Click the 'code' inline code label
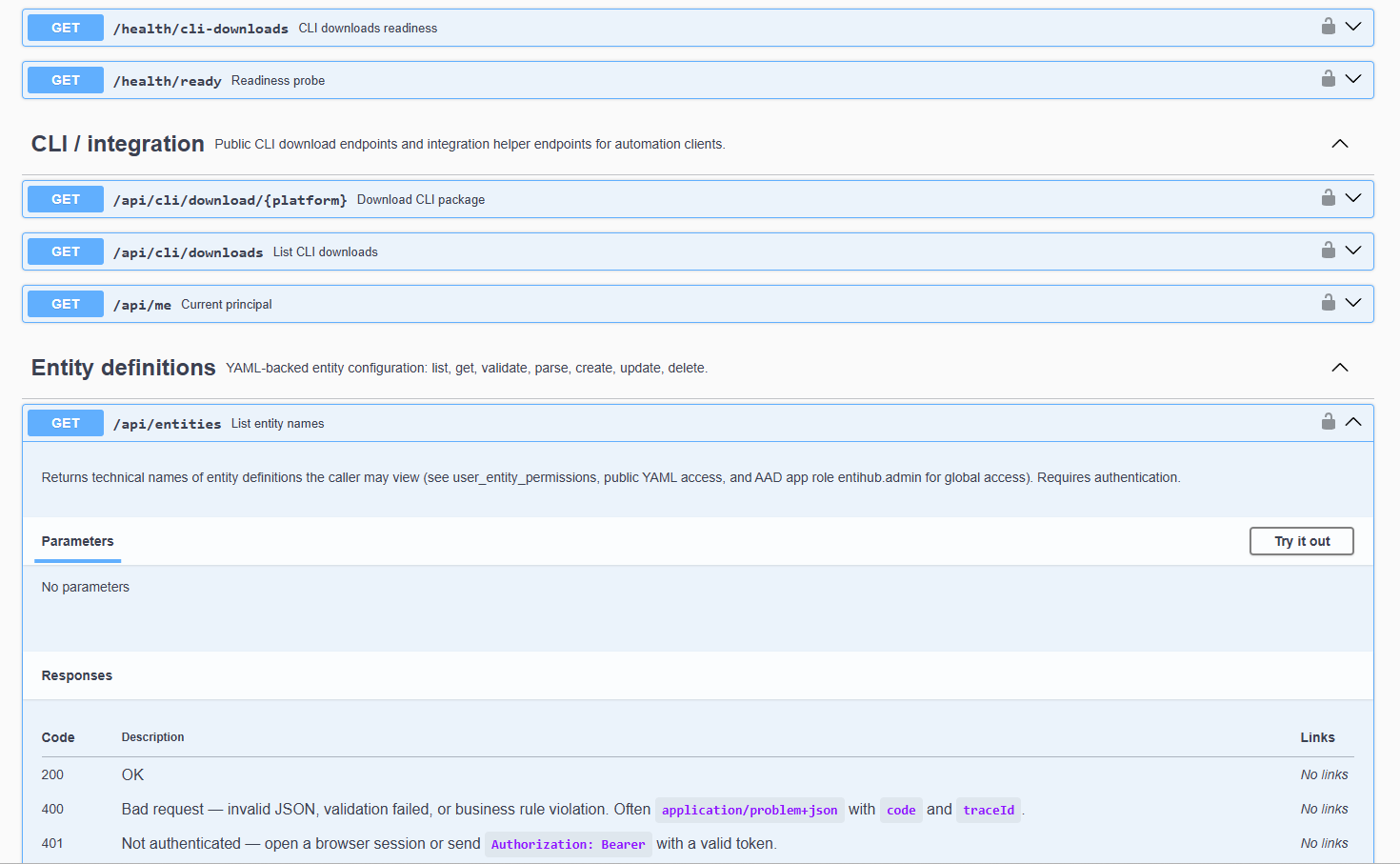Image resolution: width=1400 pixels, height=864 pixels. (901, 810)
